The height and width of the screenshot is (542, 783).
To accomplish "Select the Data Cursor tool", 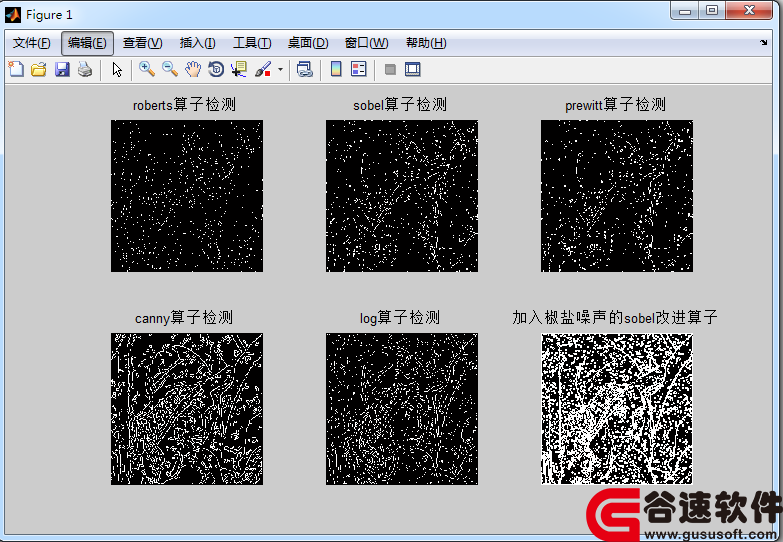I will (x=239, y=69).
